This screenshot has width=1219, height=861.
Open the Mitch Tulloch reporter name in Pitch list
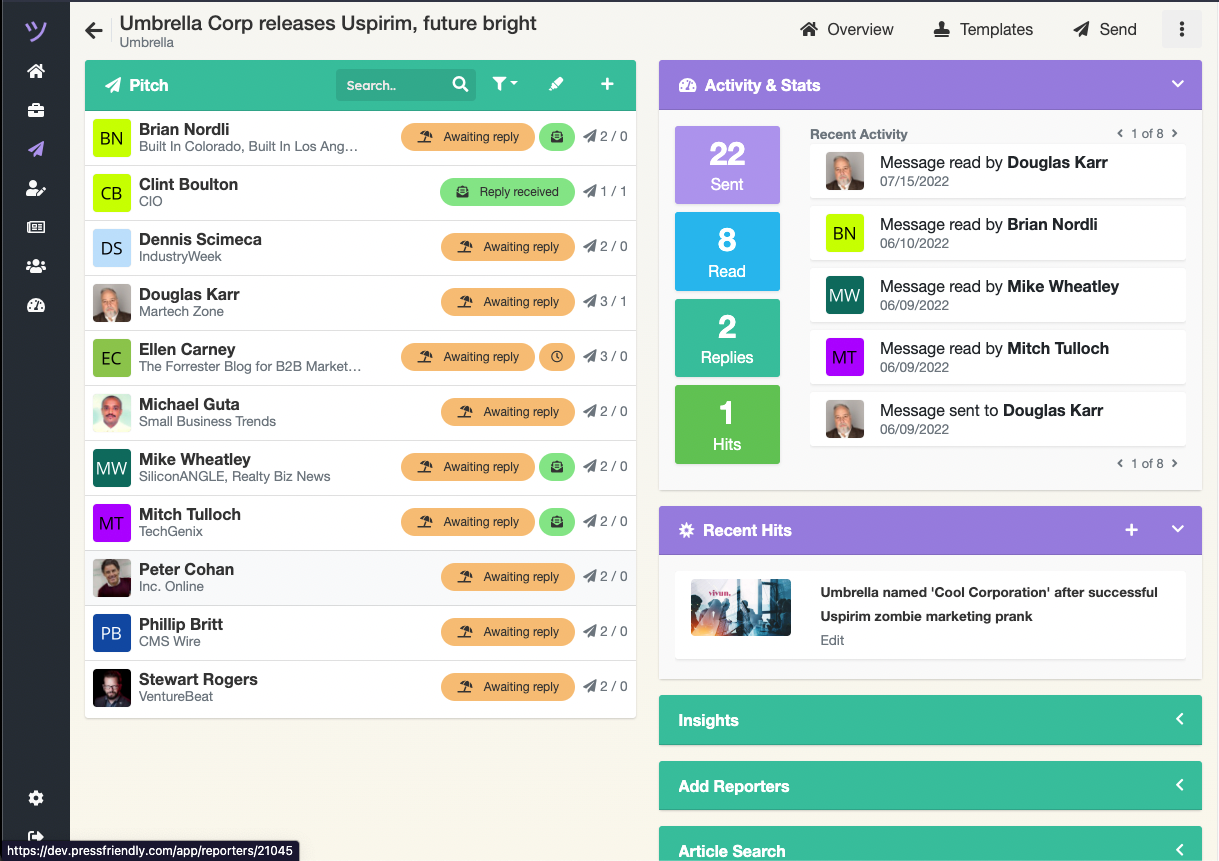tap(190, 514)
